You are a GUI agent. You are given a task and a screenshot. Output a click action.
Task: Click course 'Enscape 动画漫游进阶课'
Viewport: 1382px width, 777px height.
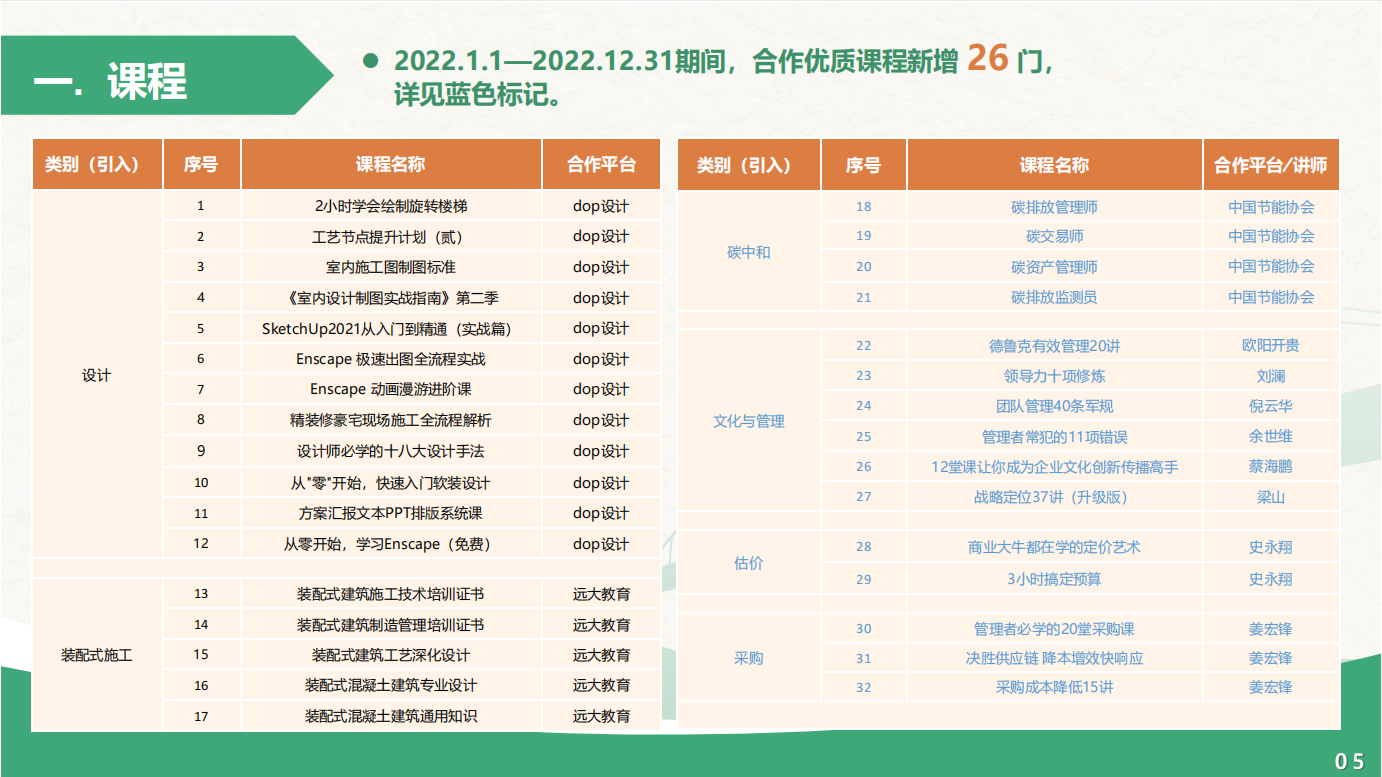point(391,389)
